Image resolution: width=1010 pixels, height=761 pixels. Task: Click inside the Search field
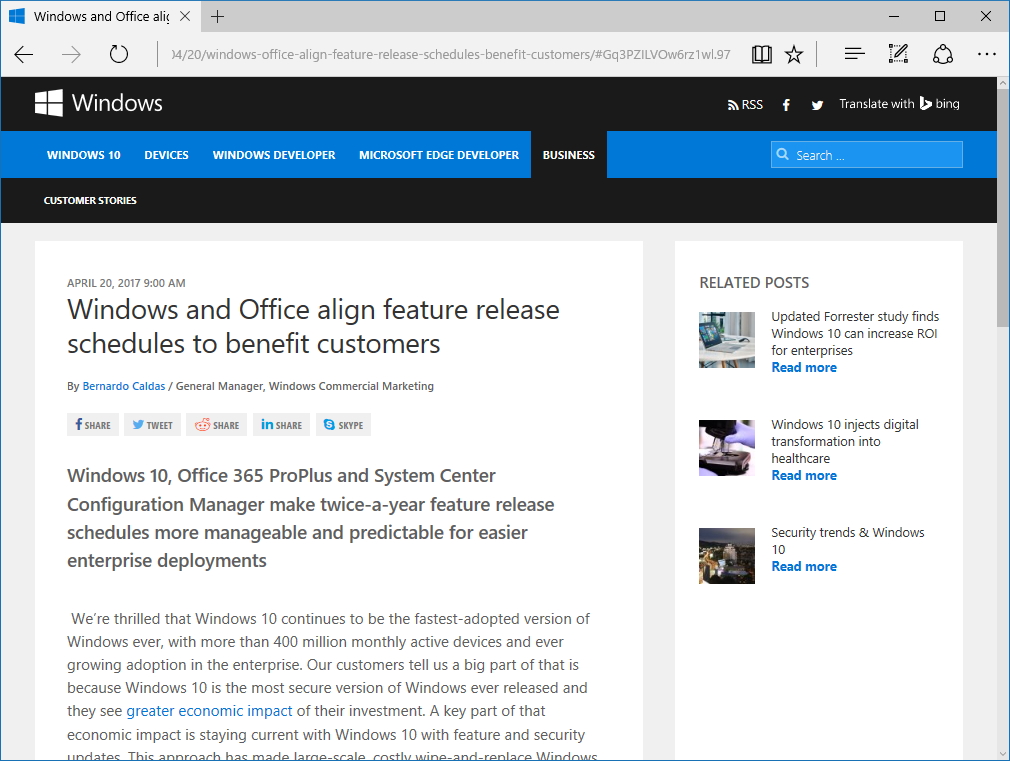[x=875, y=155]
